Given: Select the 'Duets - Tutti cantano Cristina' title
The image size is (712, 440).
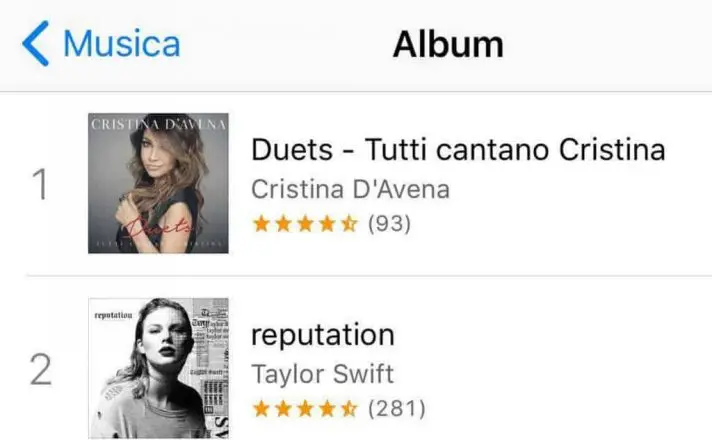Looking at the screenshot, I should coord(457,150).
